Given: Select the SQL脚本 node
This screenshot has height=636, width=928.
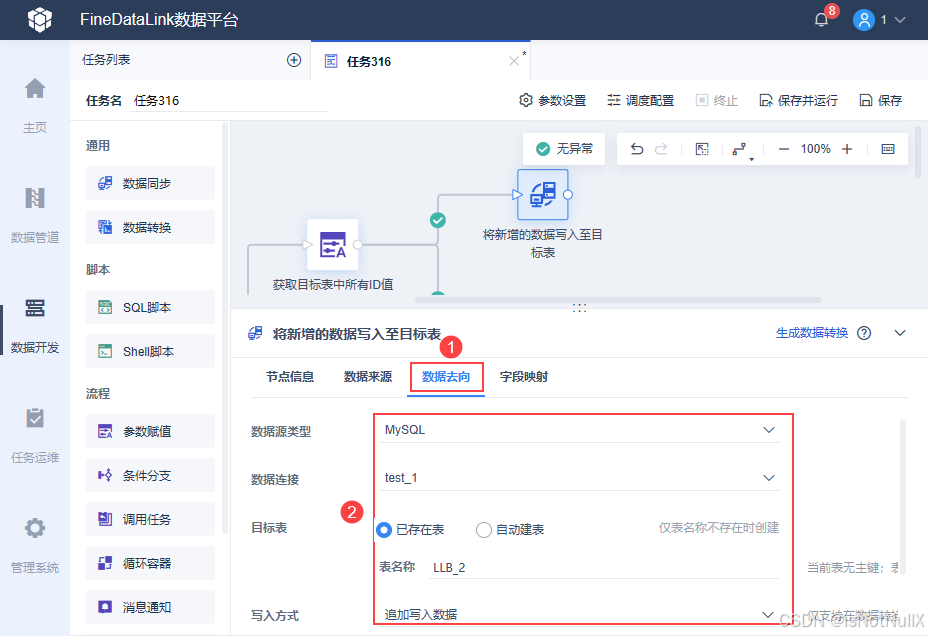Looking at the screenshot, I should pyautogui.click(x=150, y=307).
